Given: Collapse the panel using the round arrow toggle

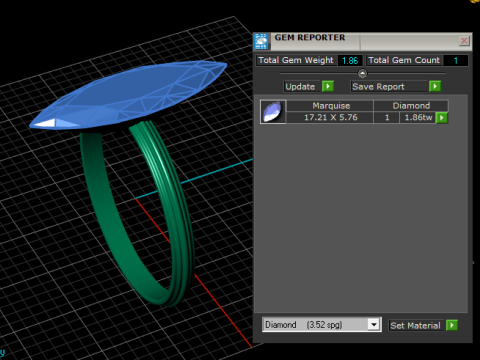Looking at the screenshot, I should (x=362, y=73).
